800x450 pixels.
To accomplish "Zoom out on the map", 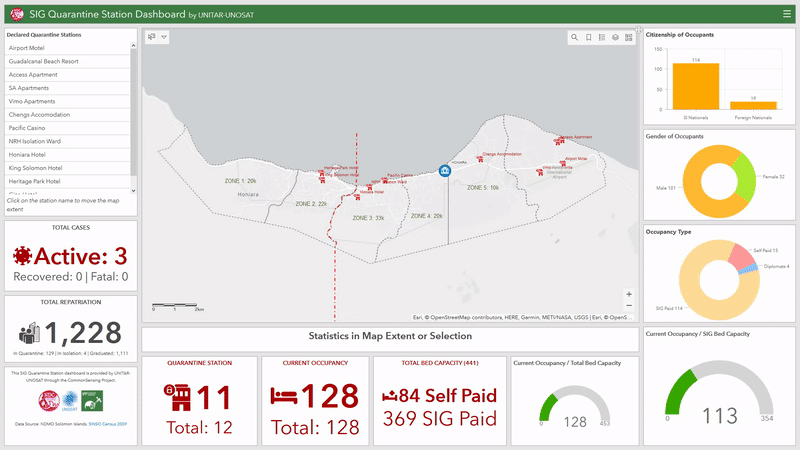I will point(628,306).
